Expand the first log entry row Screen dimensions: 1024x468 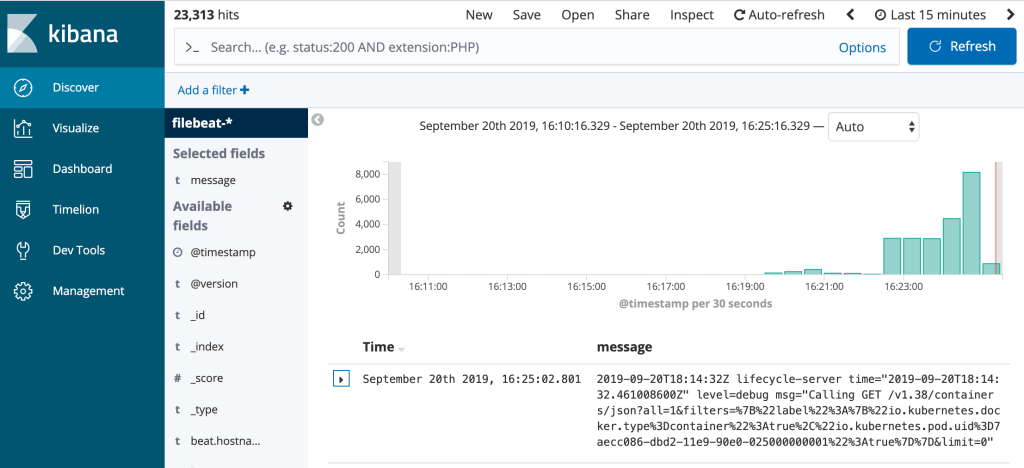coord(341,379)
